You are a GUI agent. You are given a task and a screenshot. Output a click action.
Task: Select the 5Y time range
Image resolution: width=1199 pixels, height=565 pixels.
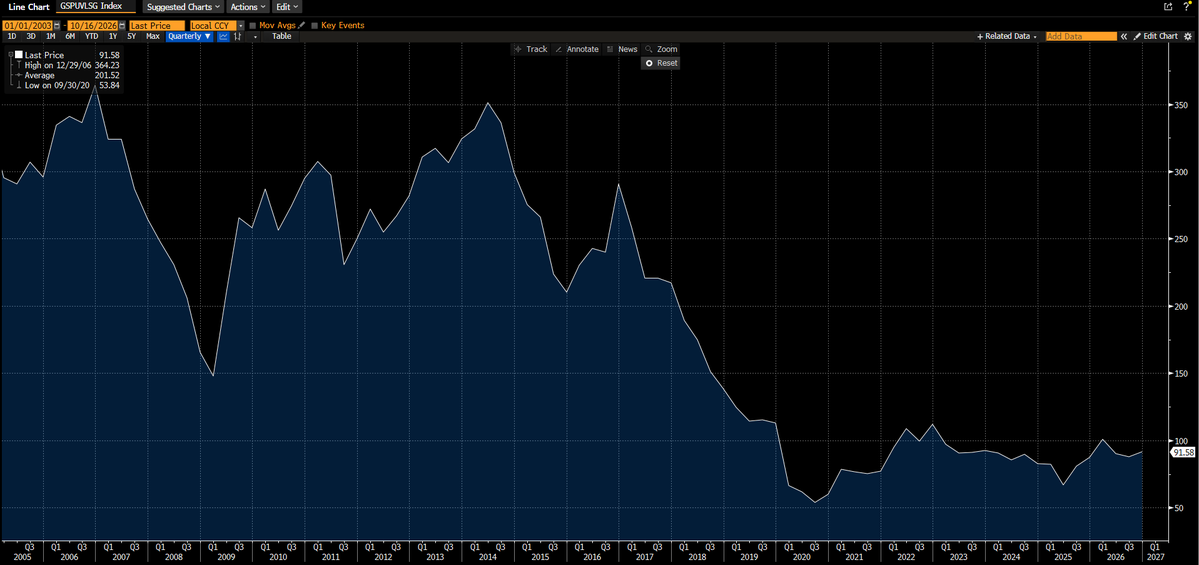[132, 36]
